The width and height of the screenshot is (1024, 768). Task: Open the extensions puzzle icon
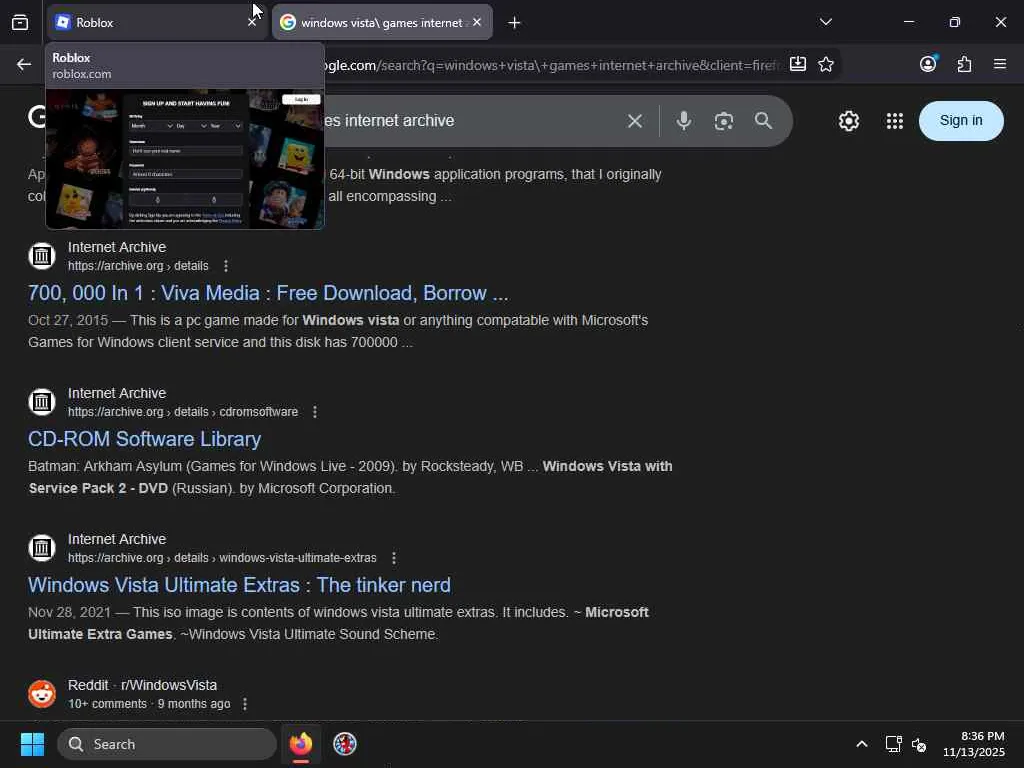[964, 64]
